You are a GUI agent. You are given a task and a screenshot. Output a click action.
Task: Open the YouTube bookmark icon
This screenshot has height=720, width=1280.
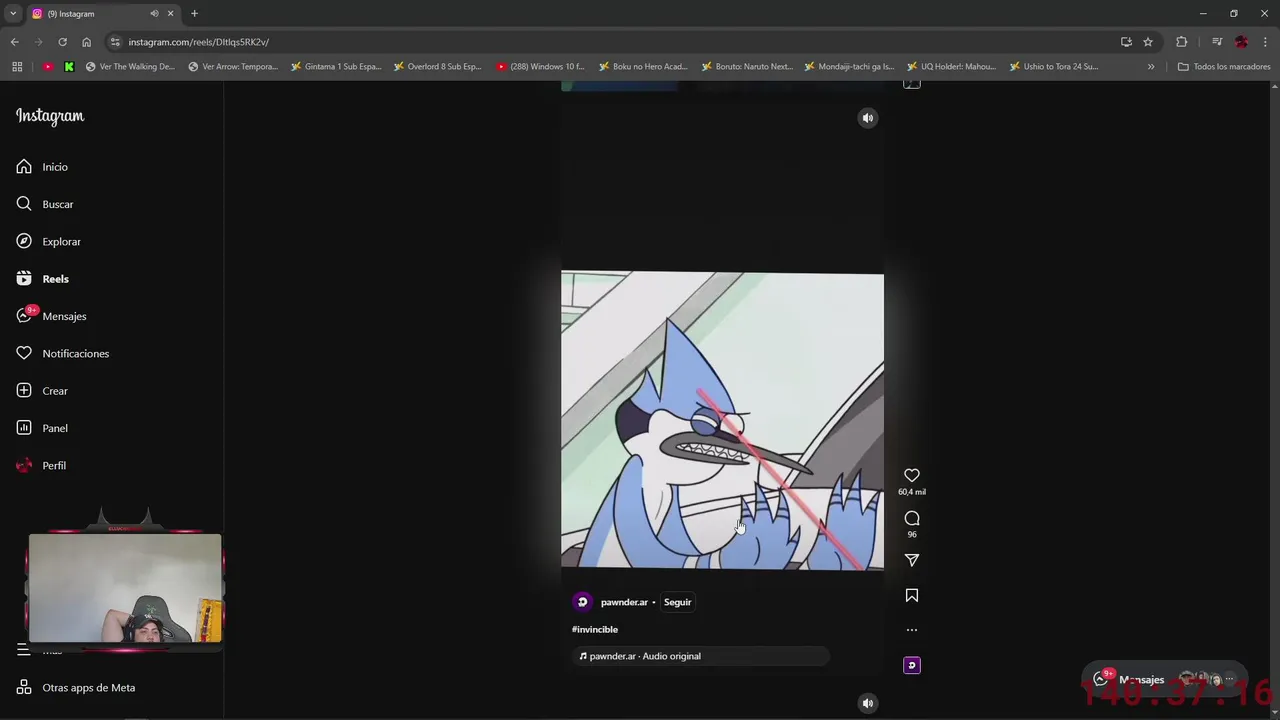48,67
